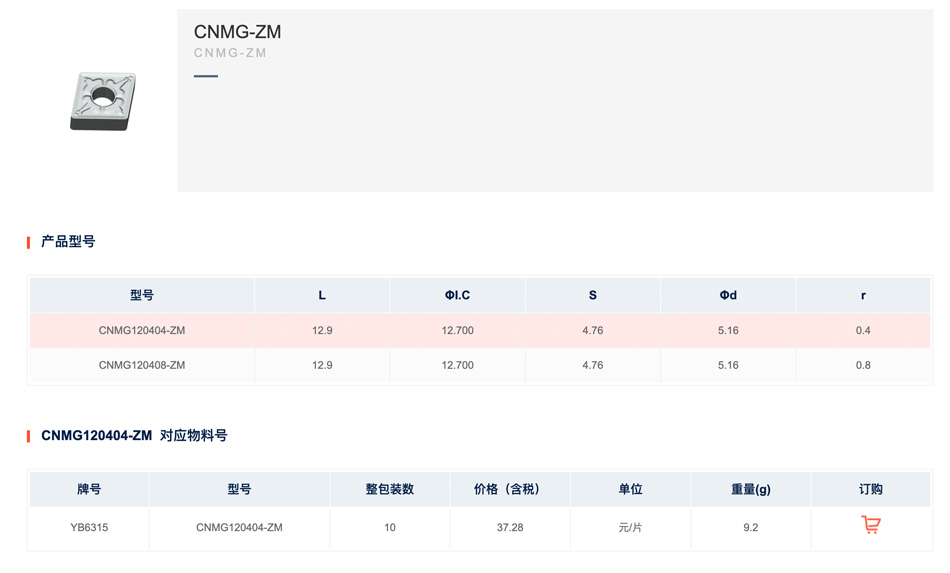
Task: Click the CNMG-ZM product title
Action: (238, 31)
